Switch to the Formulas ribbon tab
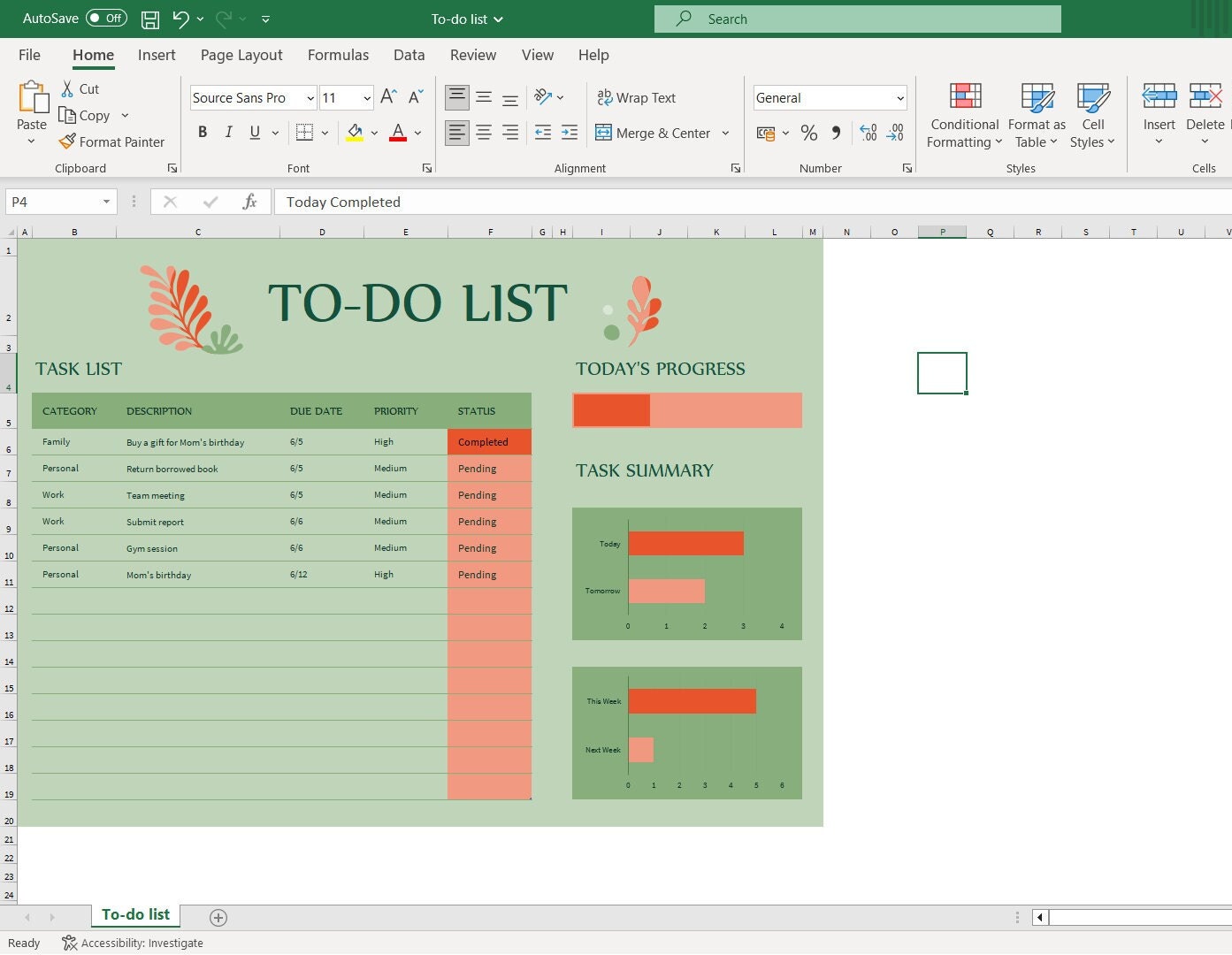Image resolution: width=1232 pixels, height=955 pixels. tap(338, 55)
